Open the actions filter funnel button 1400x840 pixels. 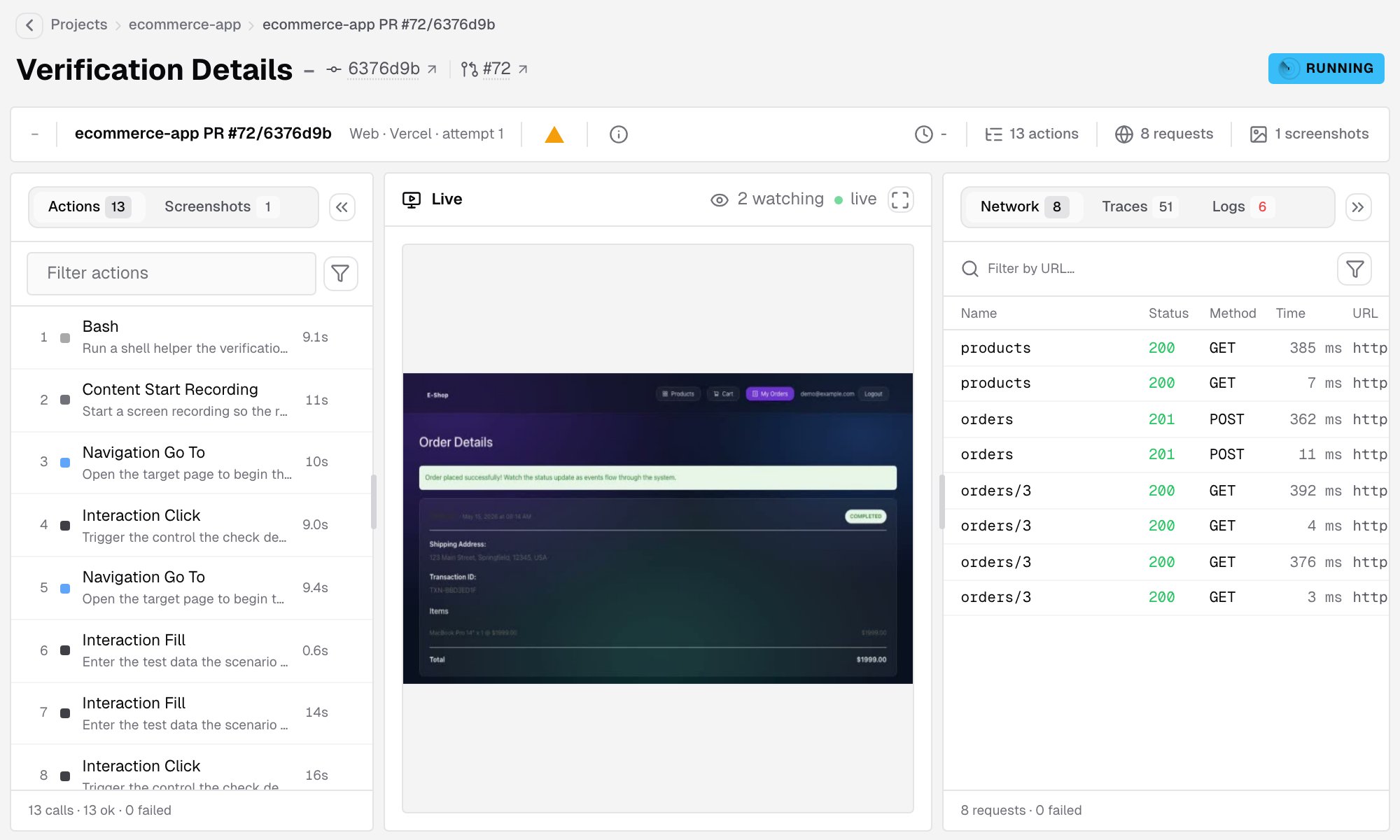point(341,273)
